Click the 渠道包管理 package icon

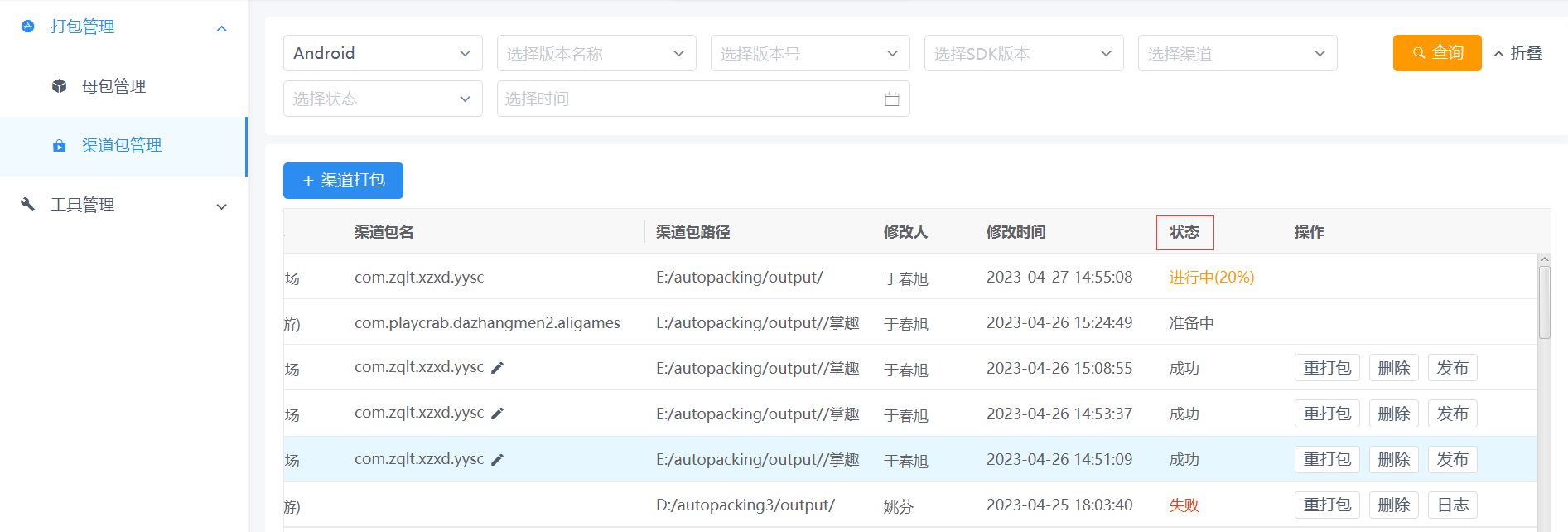coord(60,146)
